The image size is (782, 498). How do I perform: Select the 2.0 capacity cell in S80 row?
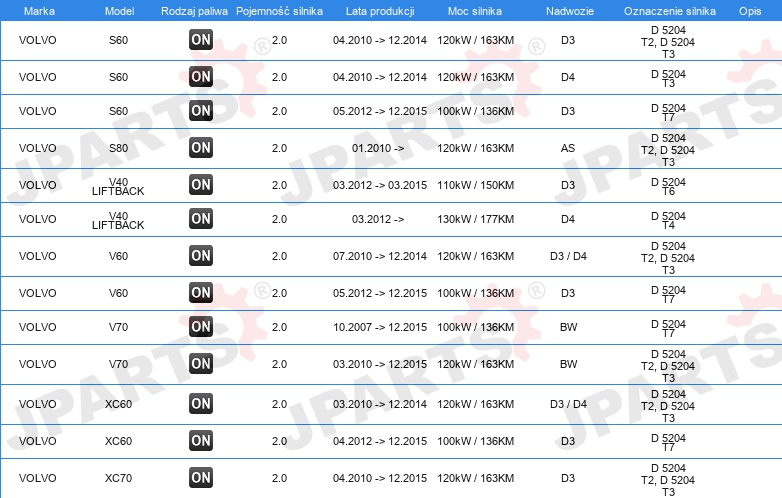[x=279, y=148]
